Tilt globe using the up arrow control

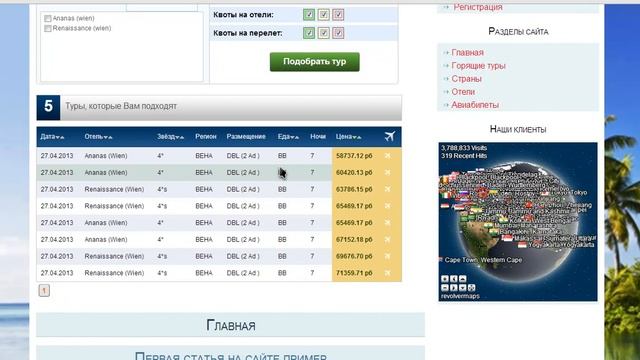point(462,279)
